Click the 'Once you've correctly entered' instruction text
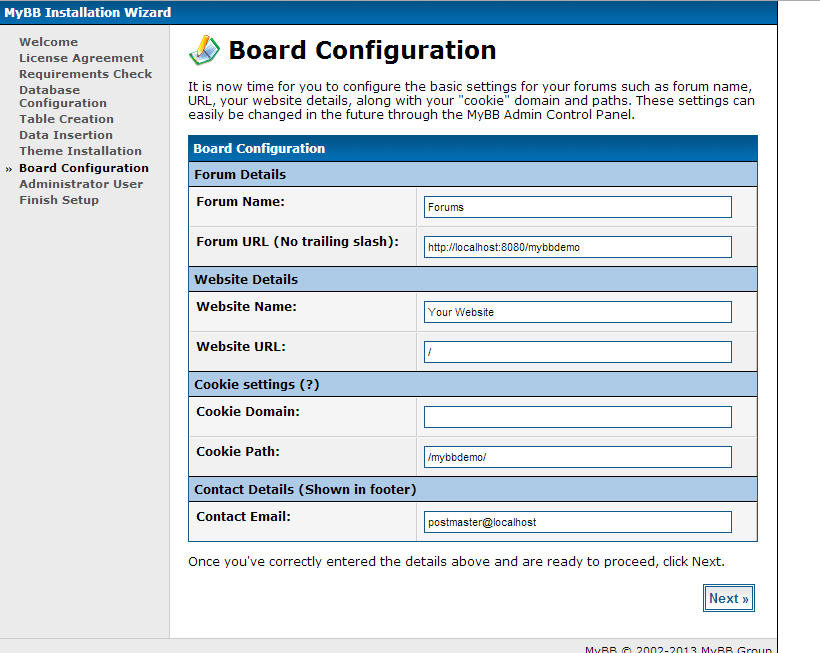The width and height of the screenshot is (820, 653). [457, 562]
